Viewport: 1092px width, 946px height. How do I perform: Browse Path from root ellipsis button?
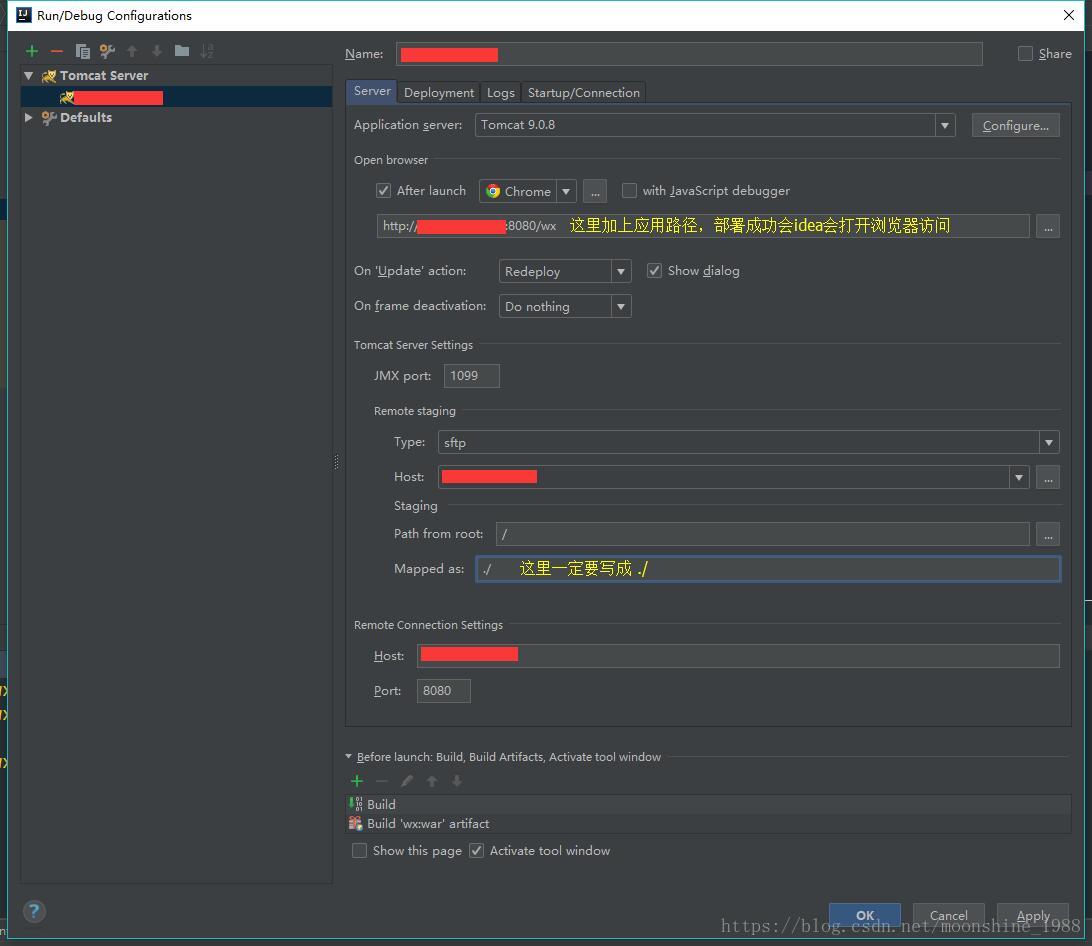[x=1048, y=534]
